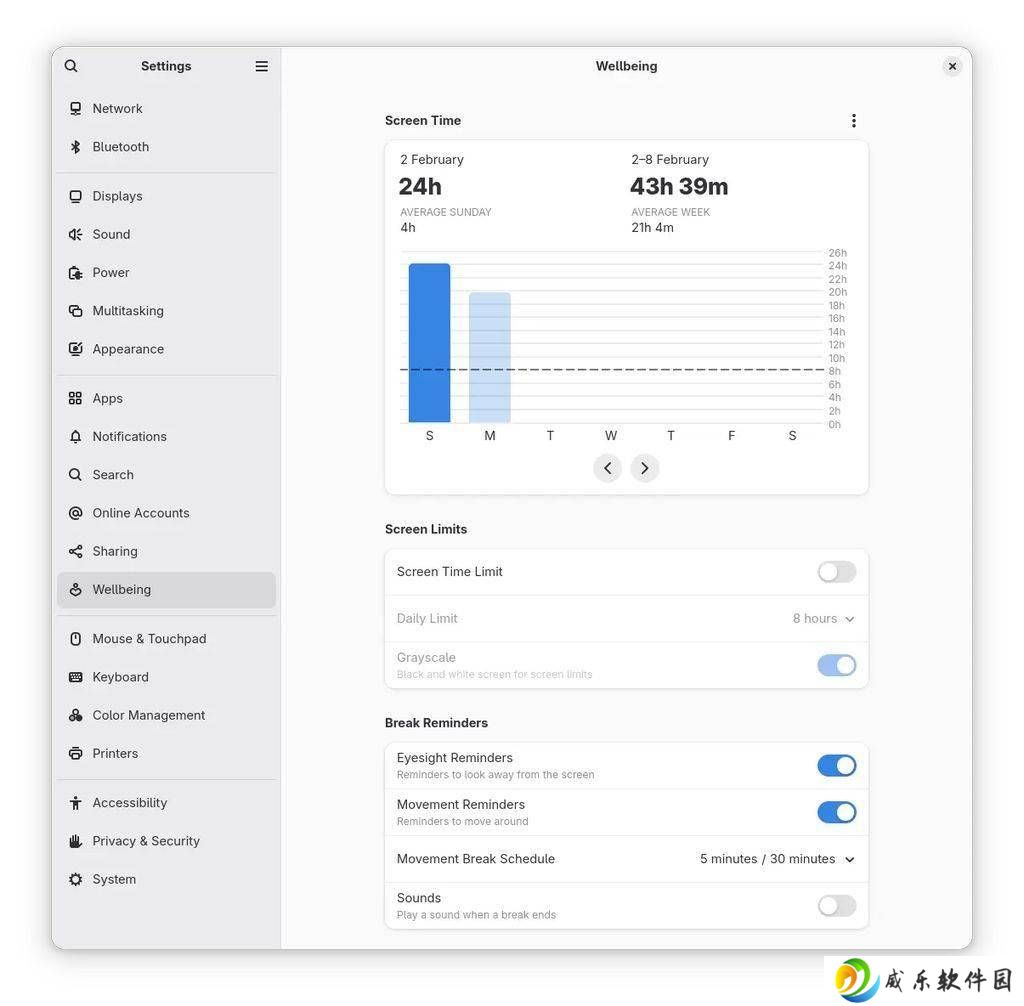Image resolution: width=1024 pixels, height=1006 pixels.
Task: Click the 'Break Reminders' section heading
Action: click(436, 723)
